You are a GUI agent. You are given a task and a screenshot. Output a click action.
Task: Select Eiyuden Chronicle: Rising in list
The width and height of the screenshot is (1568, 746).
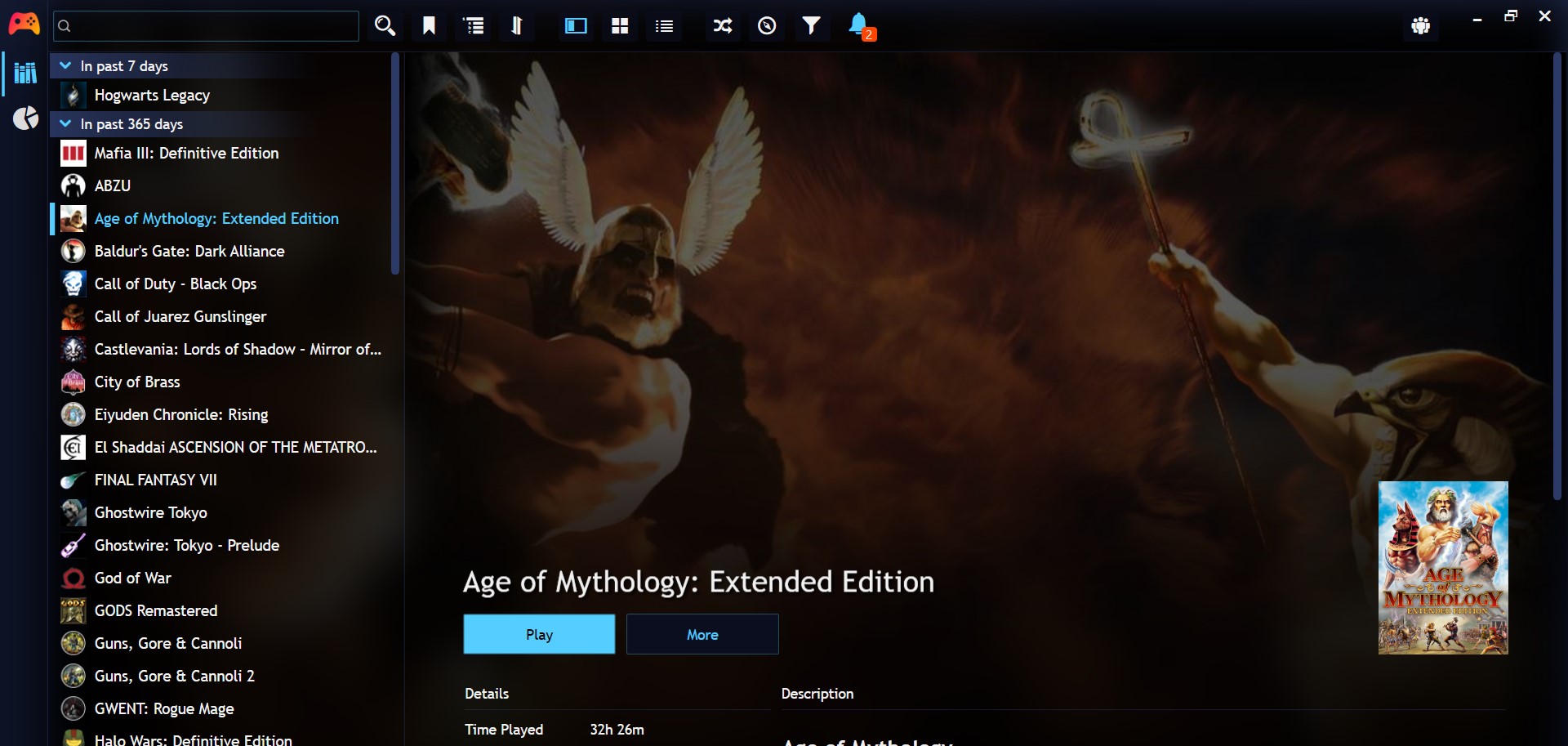click(220, 414)
